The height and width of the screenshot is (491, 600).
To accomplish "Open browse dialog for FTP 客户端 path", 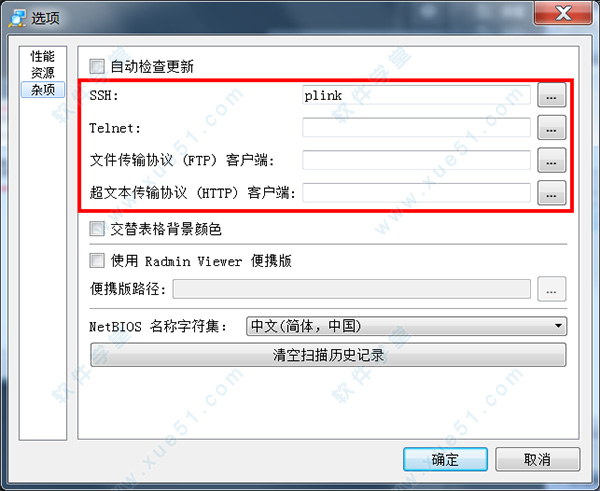I will click(x=551, y=160).
